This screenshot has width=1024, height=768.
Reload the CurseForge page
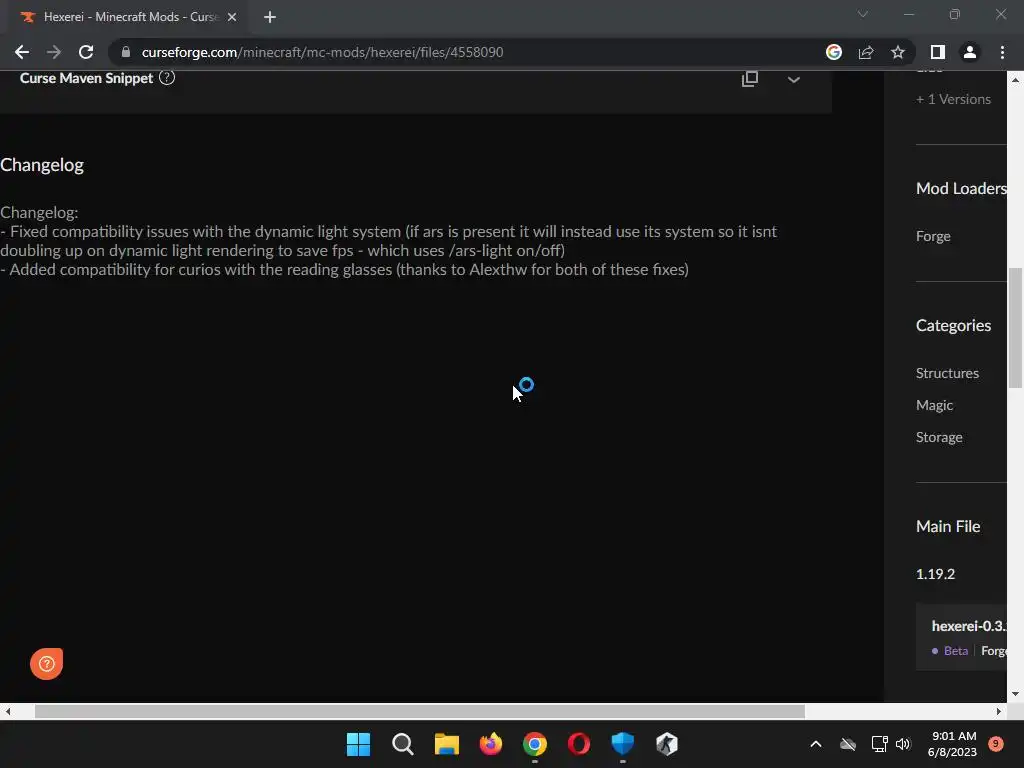[x=86, y=52]
